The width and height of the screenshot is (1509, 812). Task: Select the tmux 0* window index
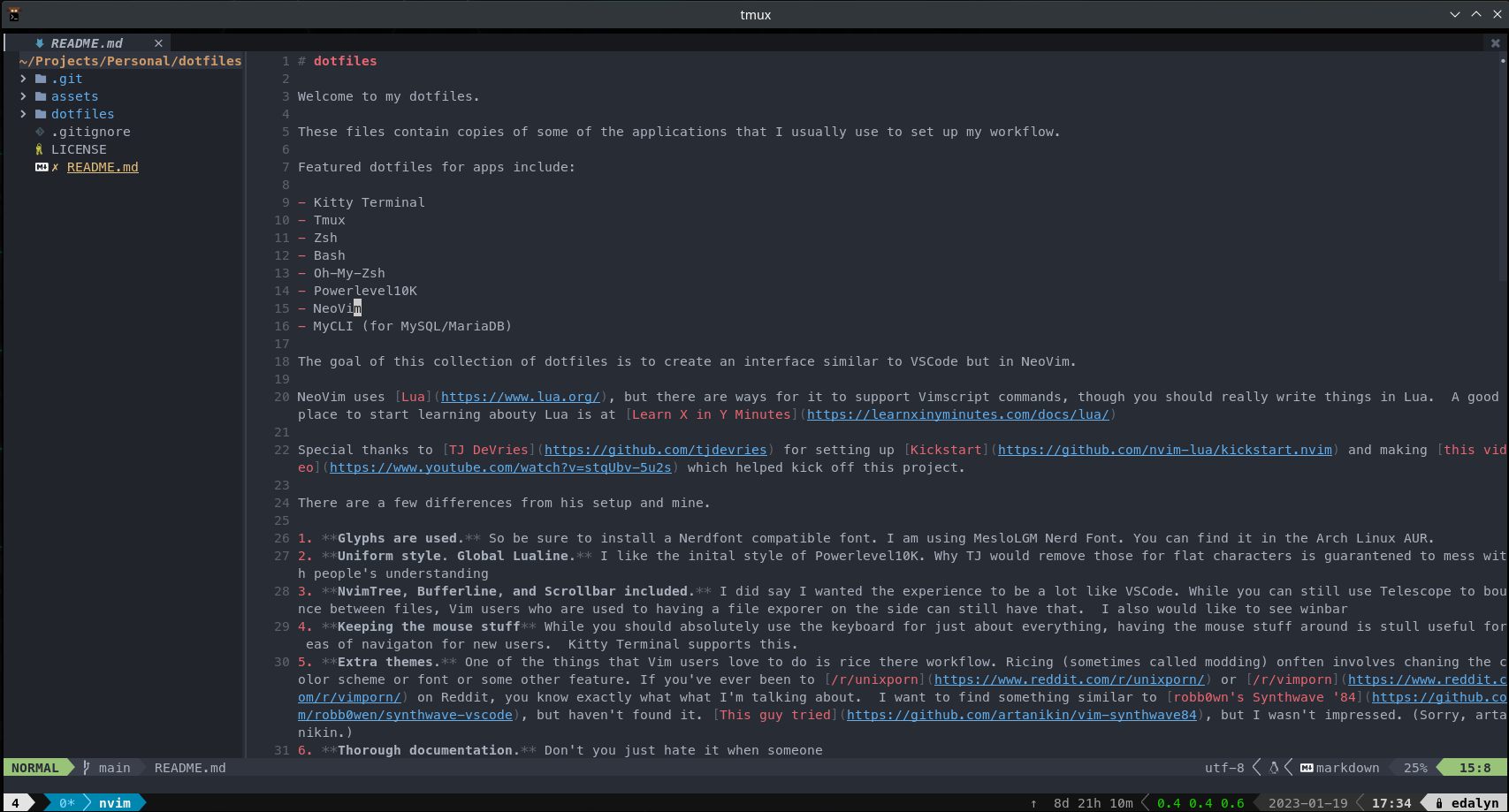coord(67,803)
